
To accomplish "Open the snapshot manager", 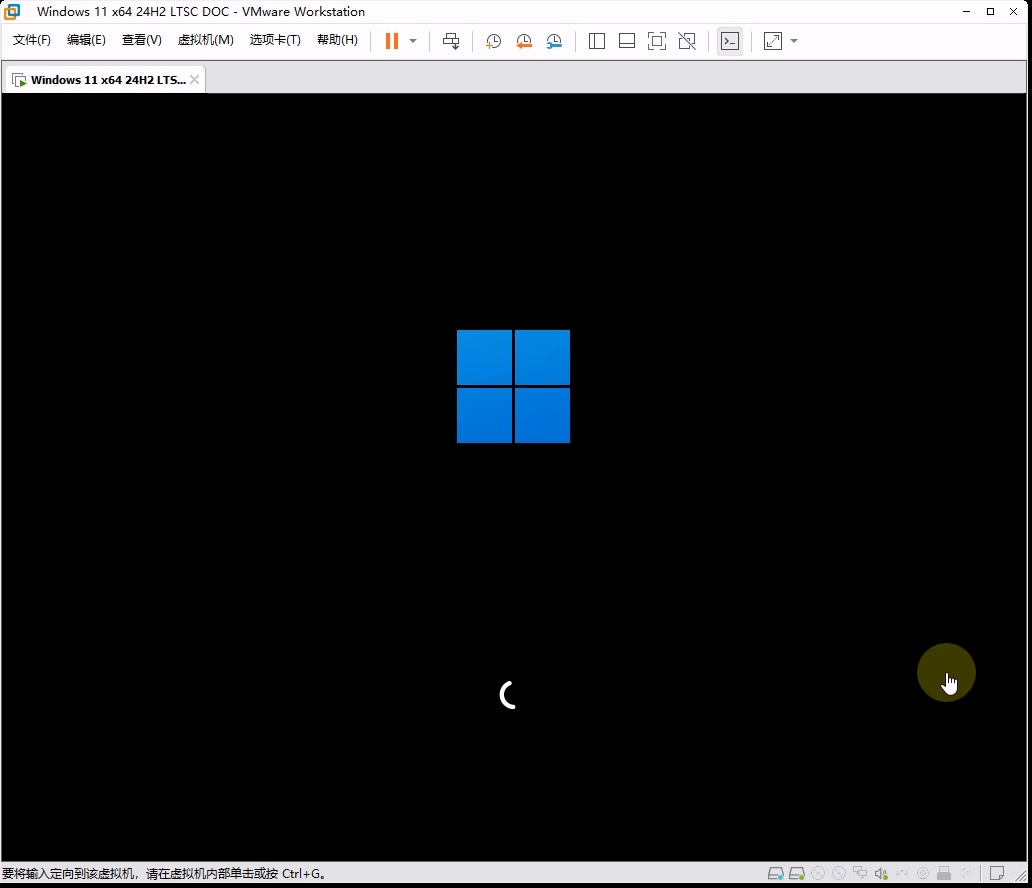I will click(554, 41).
